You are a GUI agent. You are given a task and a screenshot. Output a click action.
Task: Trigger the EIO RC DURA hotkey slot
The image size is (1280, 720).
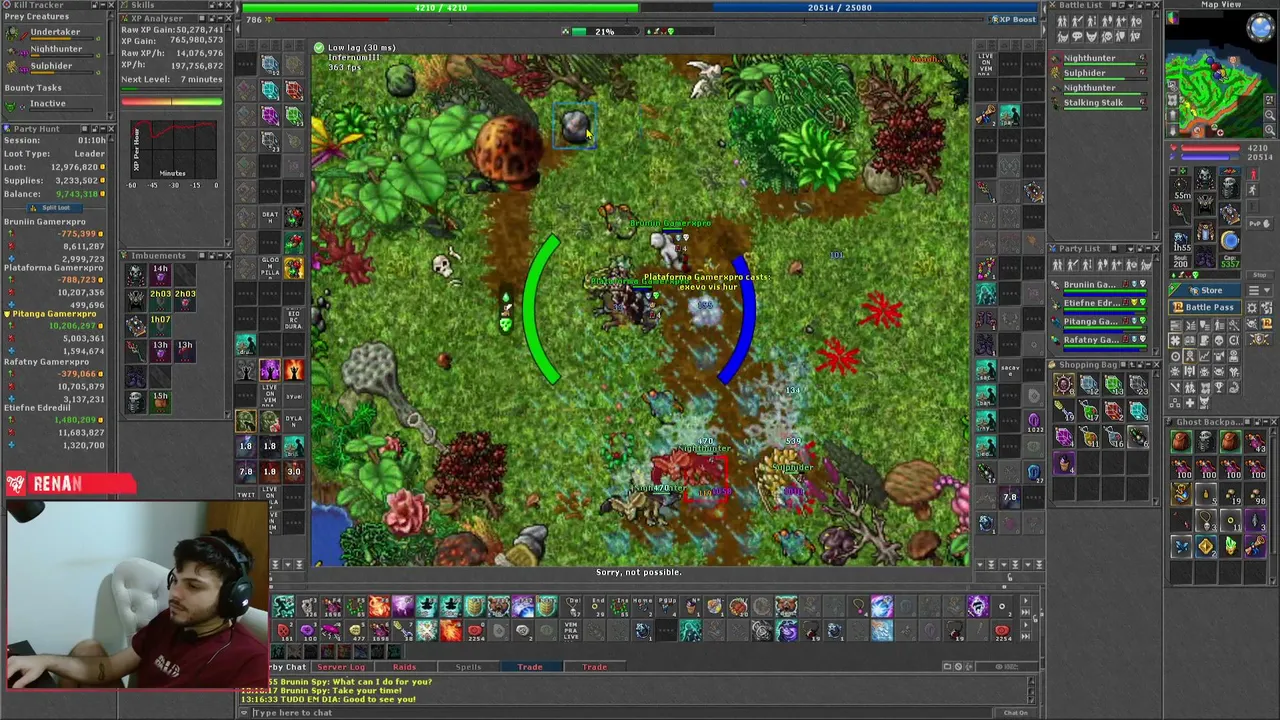coord(293,320)
